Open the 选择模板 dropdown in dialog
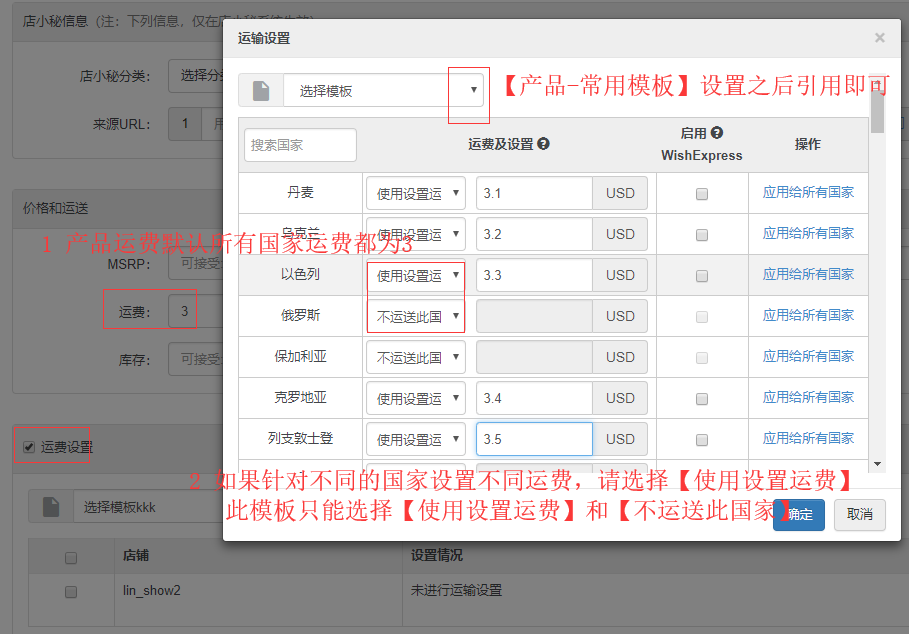The width and height of the screenshot is (909, 634). 384,91
